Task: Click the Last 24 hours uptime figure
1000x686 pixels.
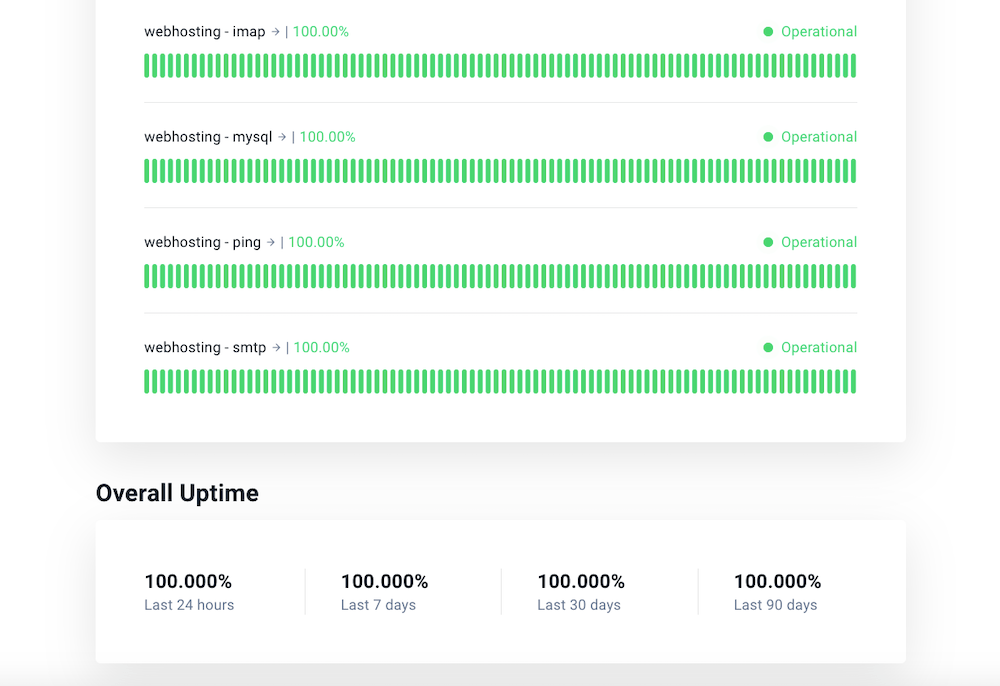Action: 188,581
